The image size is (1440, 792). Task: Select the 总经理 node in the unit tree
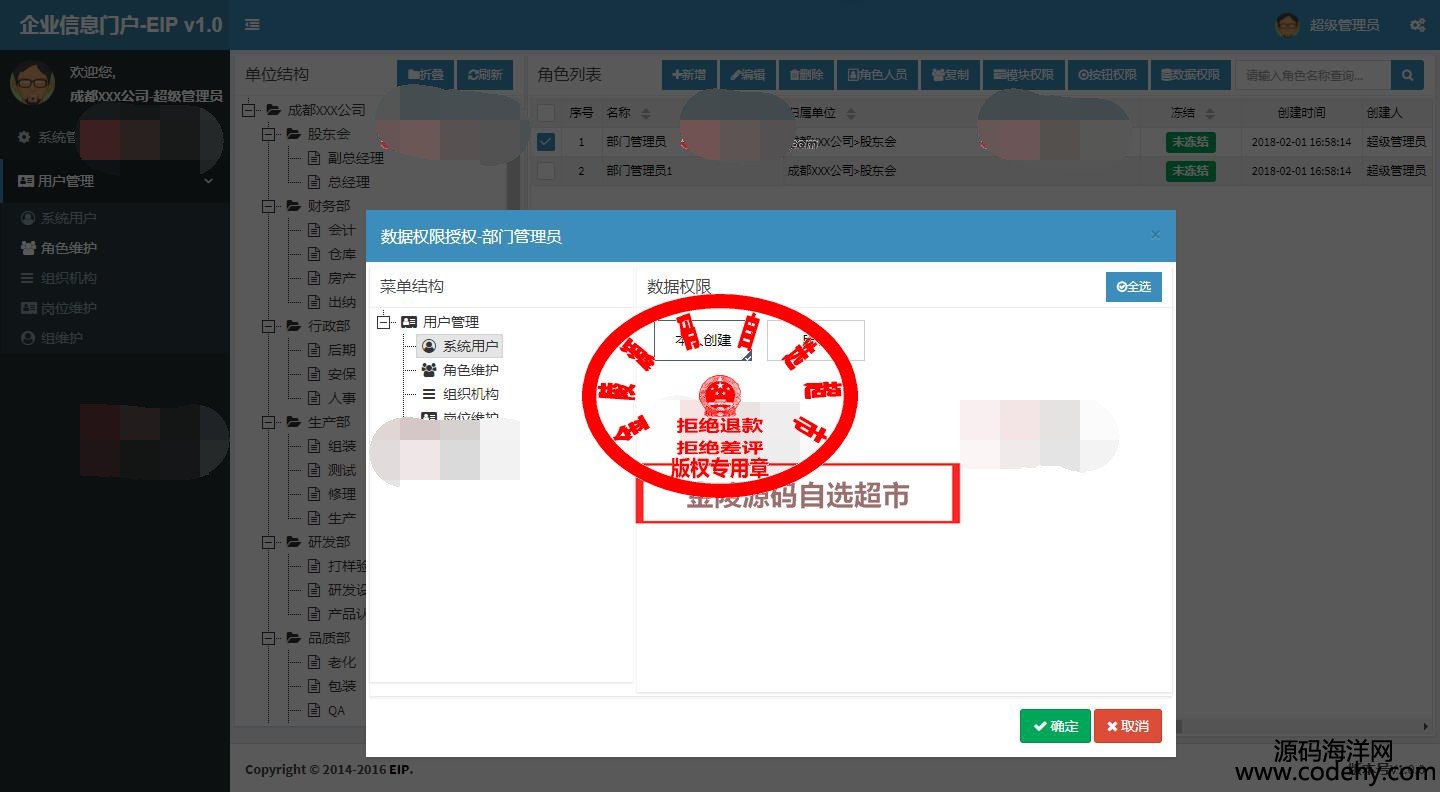pyautogui.click(x=349, y=182)
